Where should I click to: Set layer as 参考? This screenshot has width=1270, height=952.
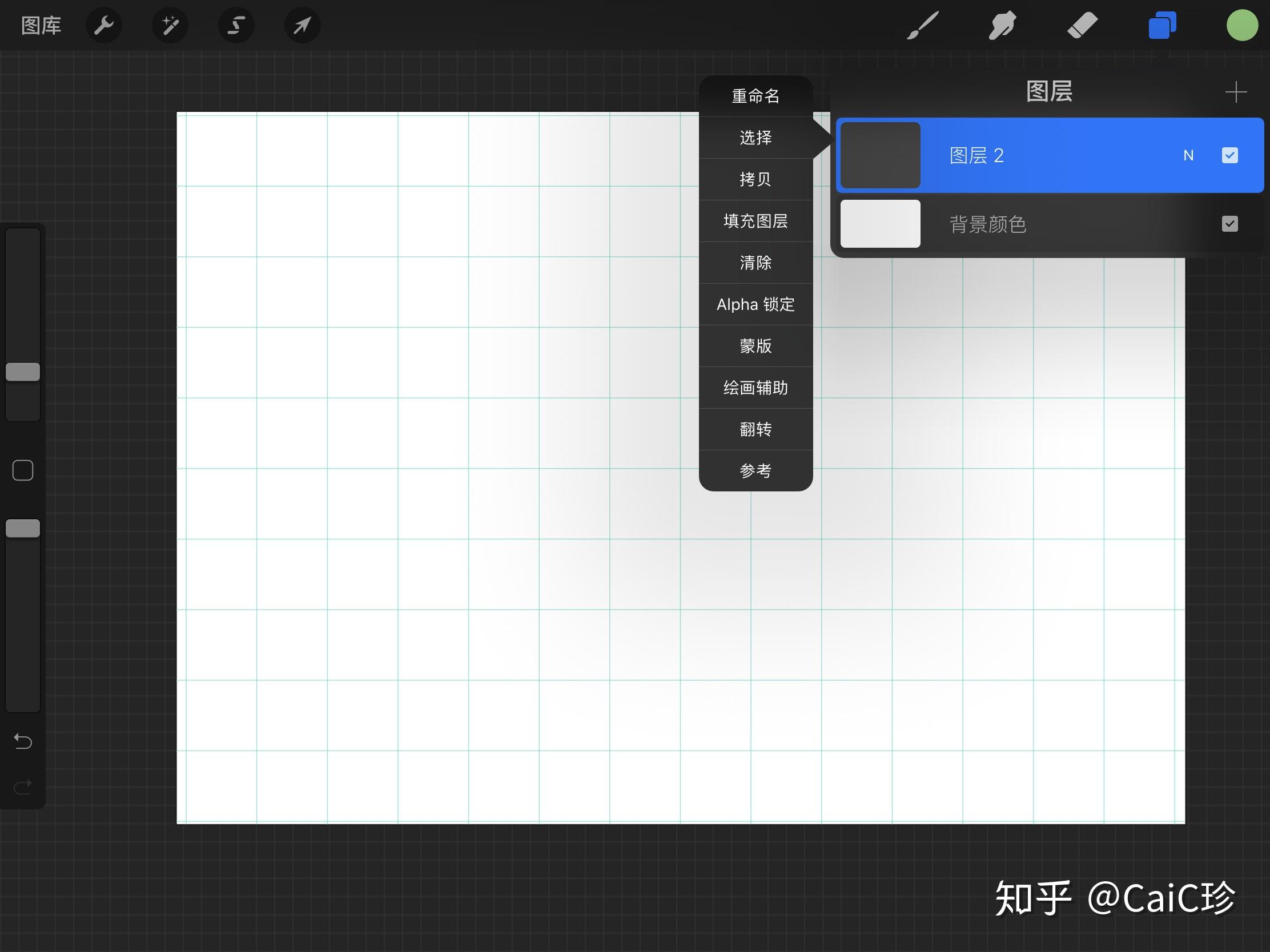(755, 471)
